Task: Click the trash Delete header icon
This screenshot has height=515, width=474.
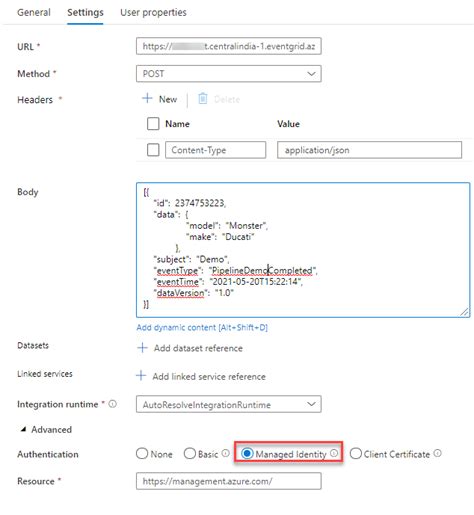Action: click(203, 99)
